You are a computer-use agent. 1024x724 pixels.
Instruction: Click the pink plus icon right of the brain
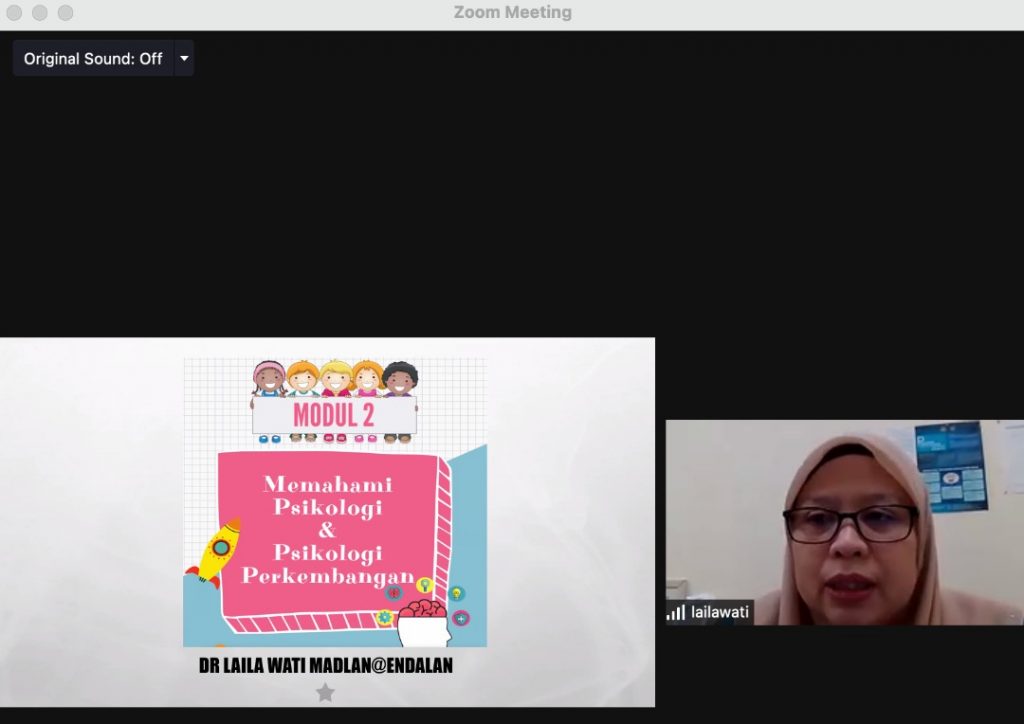tap(460, 618)
